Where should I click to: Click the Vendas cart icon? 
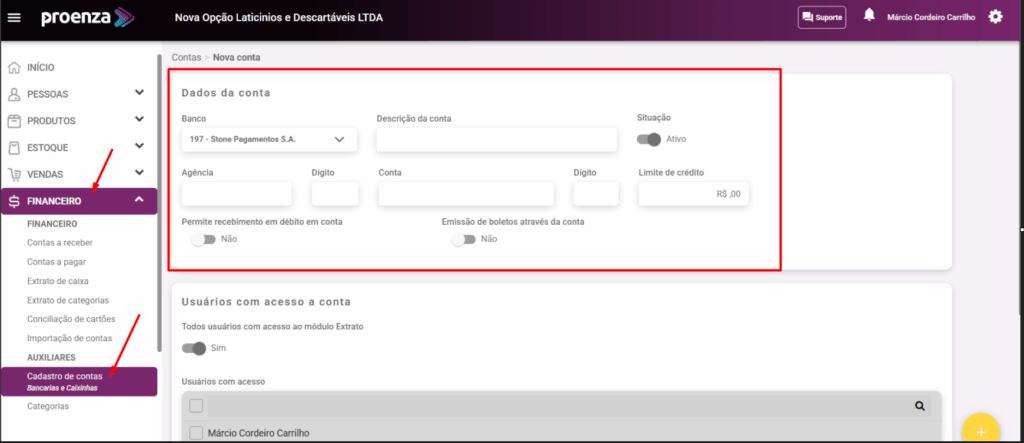coord(14,174)
